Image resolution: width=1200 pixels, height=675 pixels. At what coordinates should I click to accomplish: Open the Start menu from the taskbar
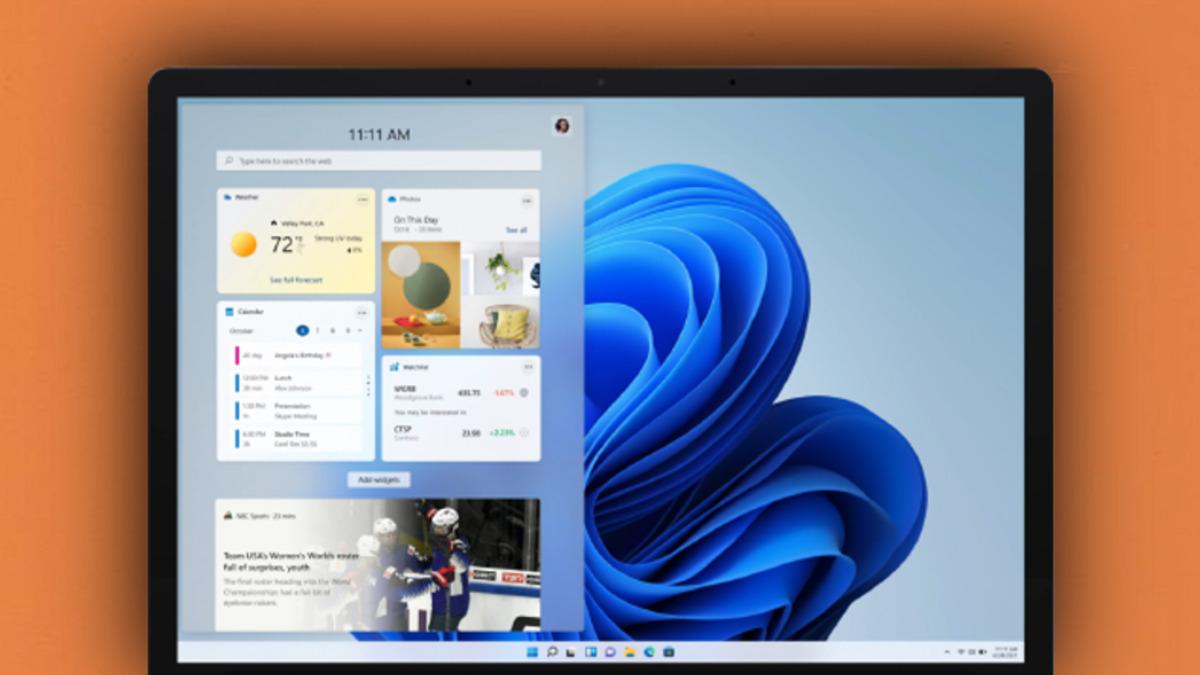pos(531,652)
